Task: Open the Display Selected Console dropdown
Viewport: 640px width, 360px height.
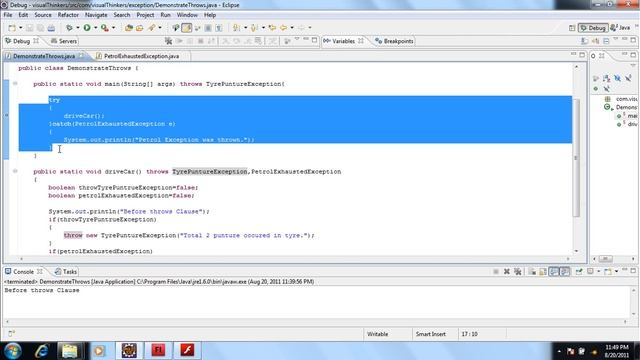Action: pyautogui.click(x=598, y=271)
